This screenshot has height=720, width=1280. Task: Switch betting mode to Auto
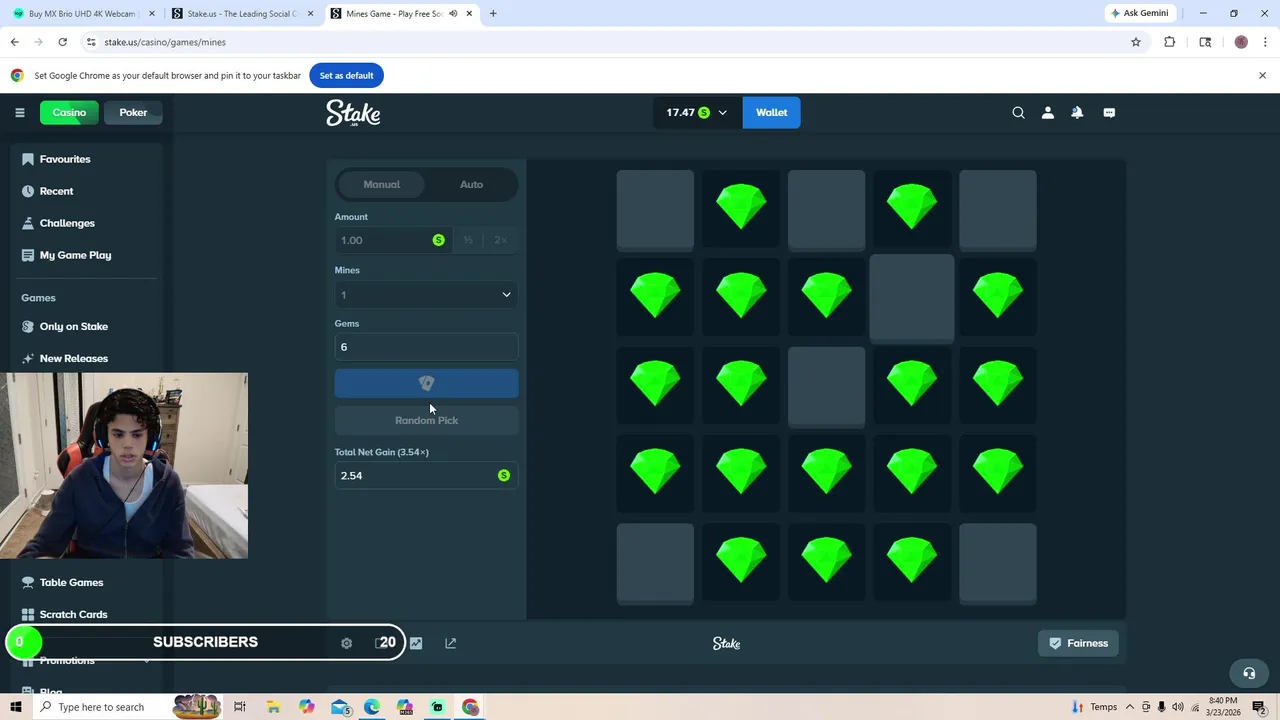click(x=471, y=184)
